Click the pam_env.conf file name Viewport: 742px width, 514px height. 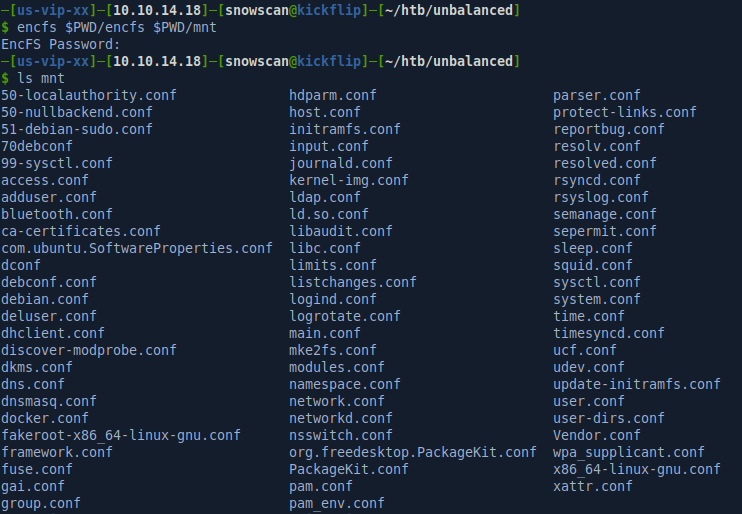click(x=337, y=503)
